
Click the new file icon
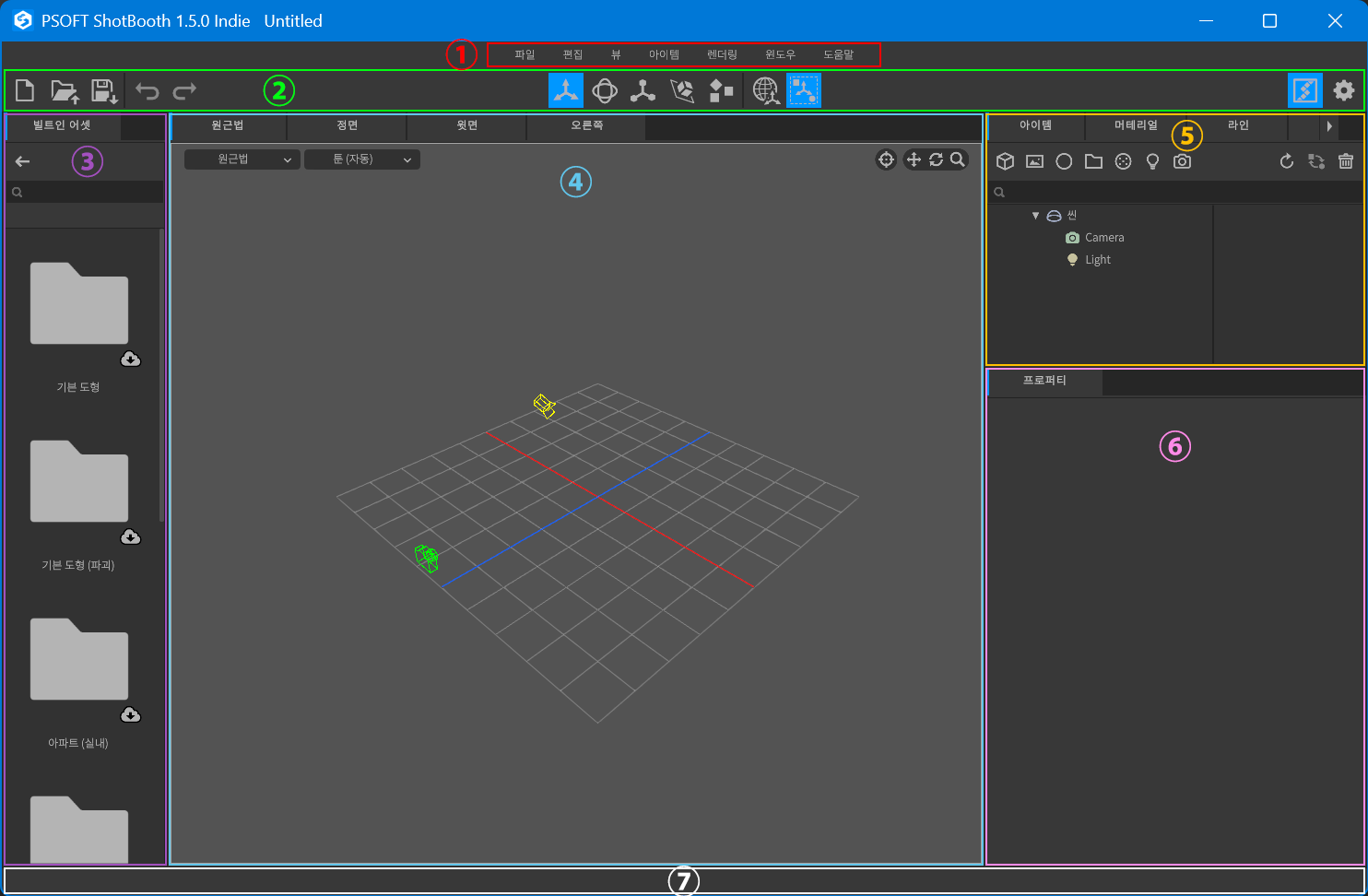point(25,90)
